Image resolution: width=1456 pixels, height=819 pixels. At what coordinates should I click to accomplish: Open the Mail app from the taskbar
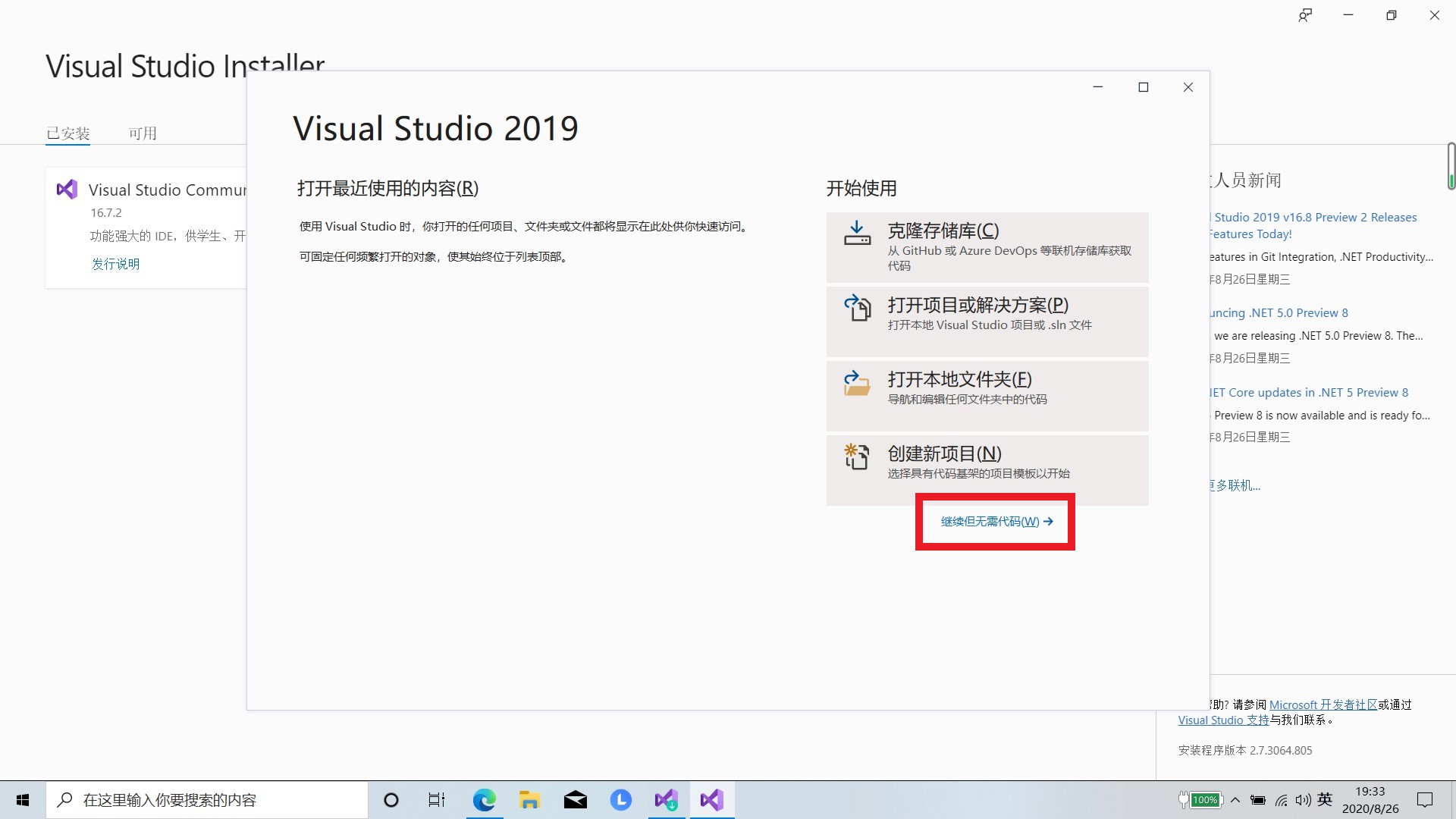(575, 800)
